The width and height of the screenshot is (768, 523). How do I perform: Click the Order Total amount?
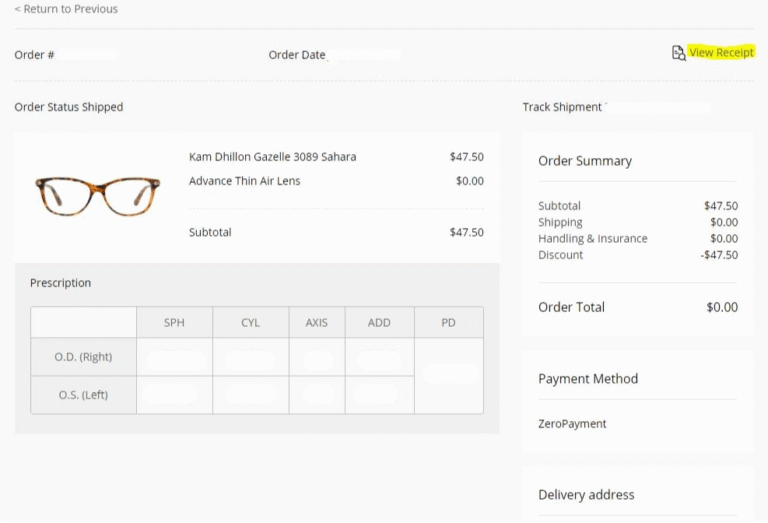[x=722, y=307]
